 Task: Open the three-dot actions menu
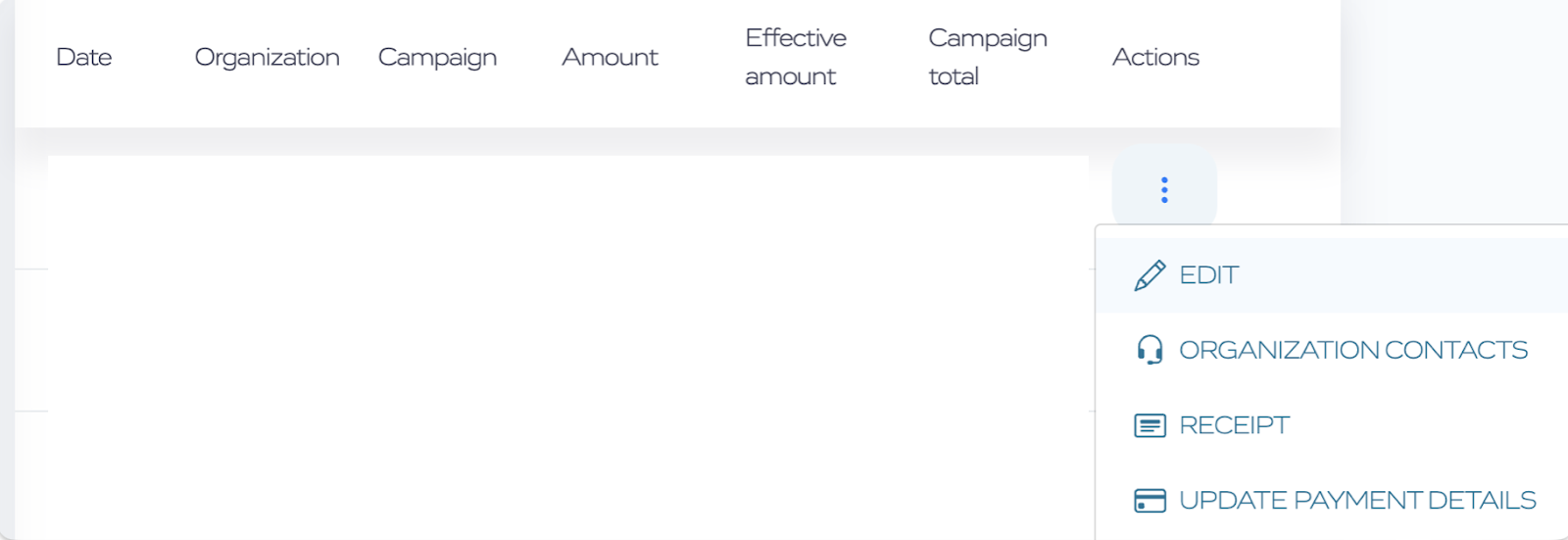(x=1164, y=189)
